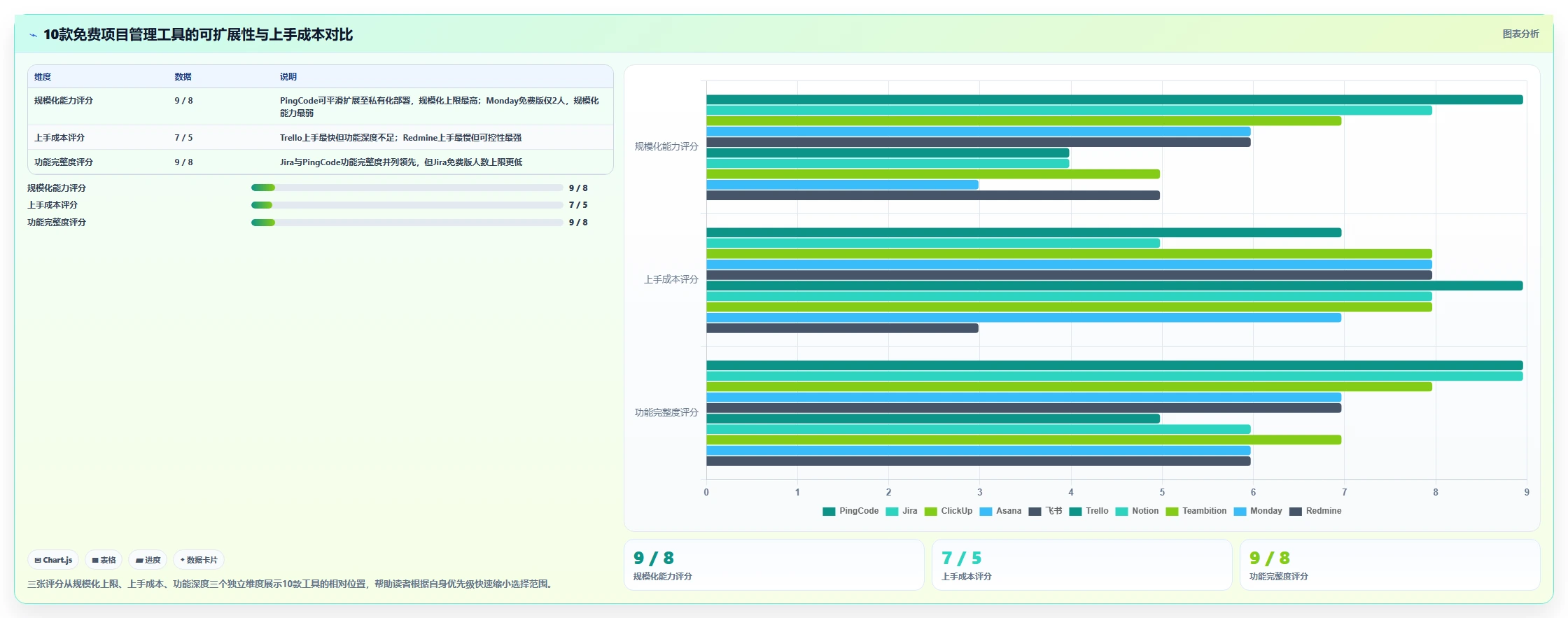Image resolution: width=1568 pixels, height=618 pixels.
Task: Click the 9 / 8 value beside 规模化能力评分 progress bar
Action: (x=578, y=188)
